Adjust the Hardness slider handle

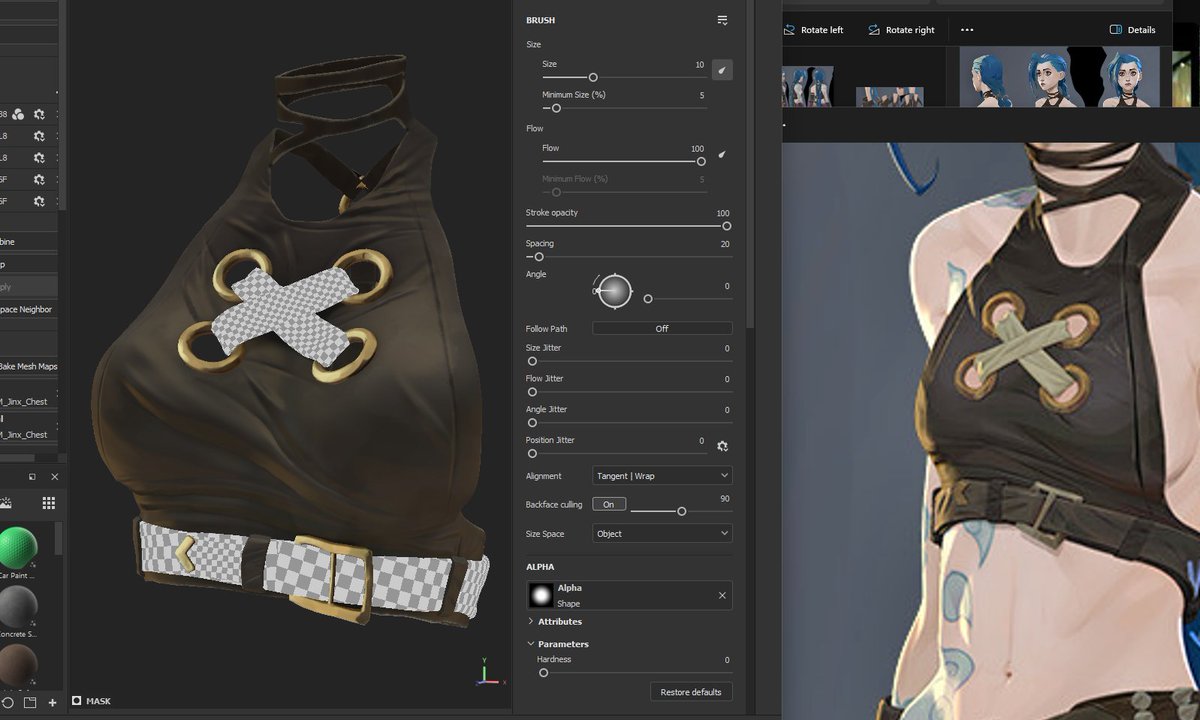coord(544,673)
